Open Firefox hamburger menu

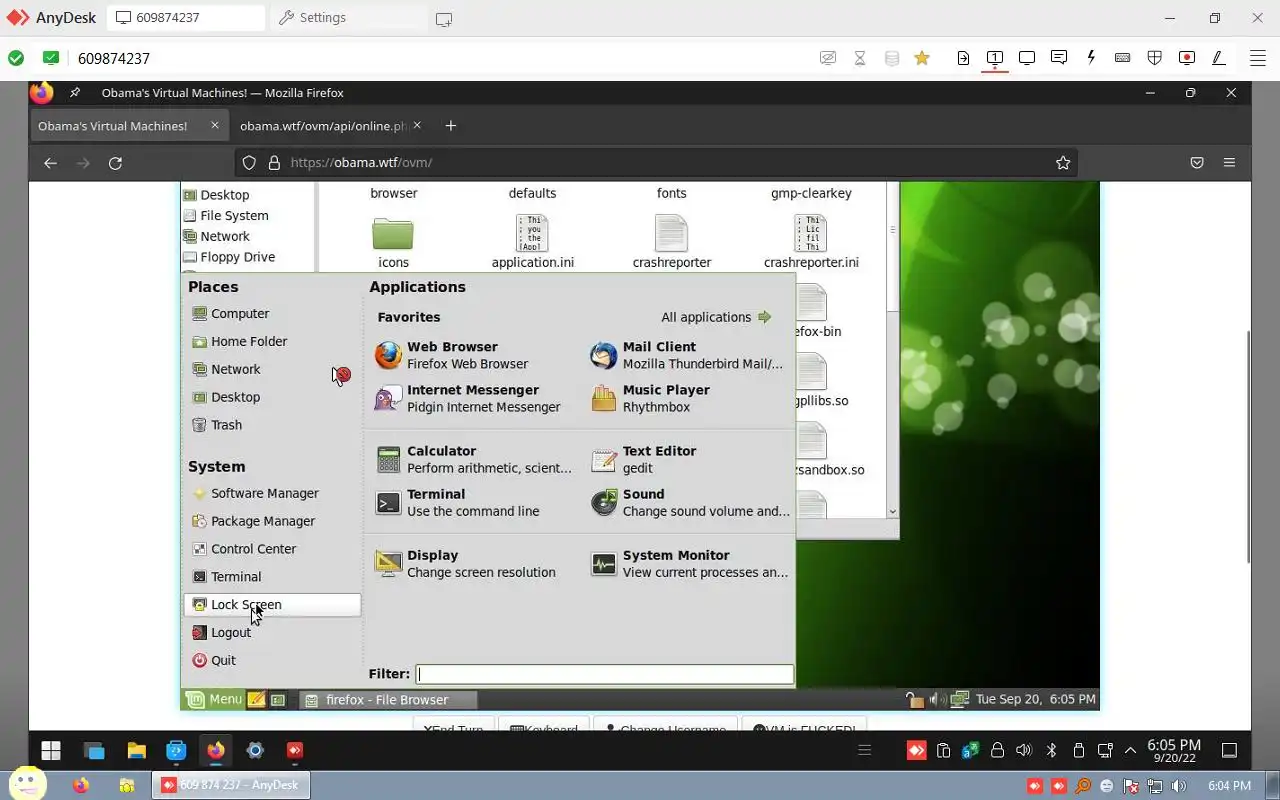(x=1230, y=163)
